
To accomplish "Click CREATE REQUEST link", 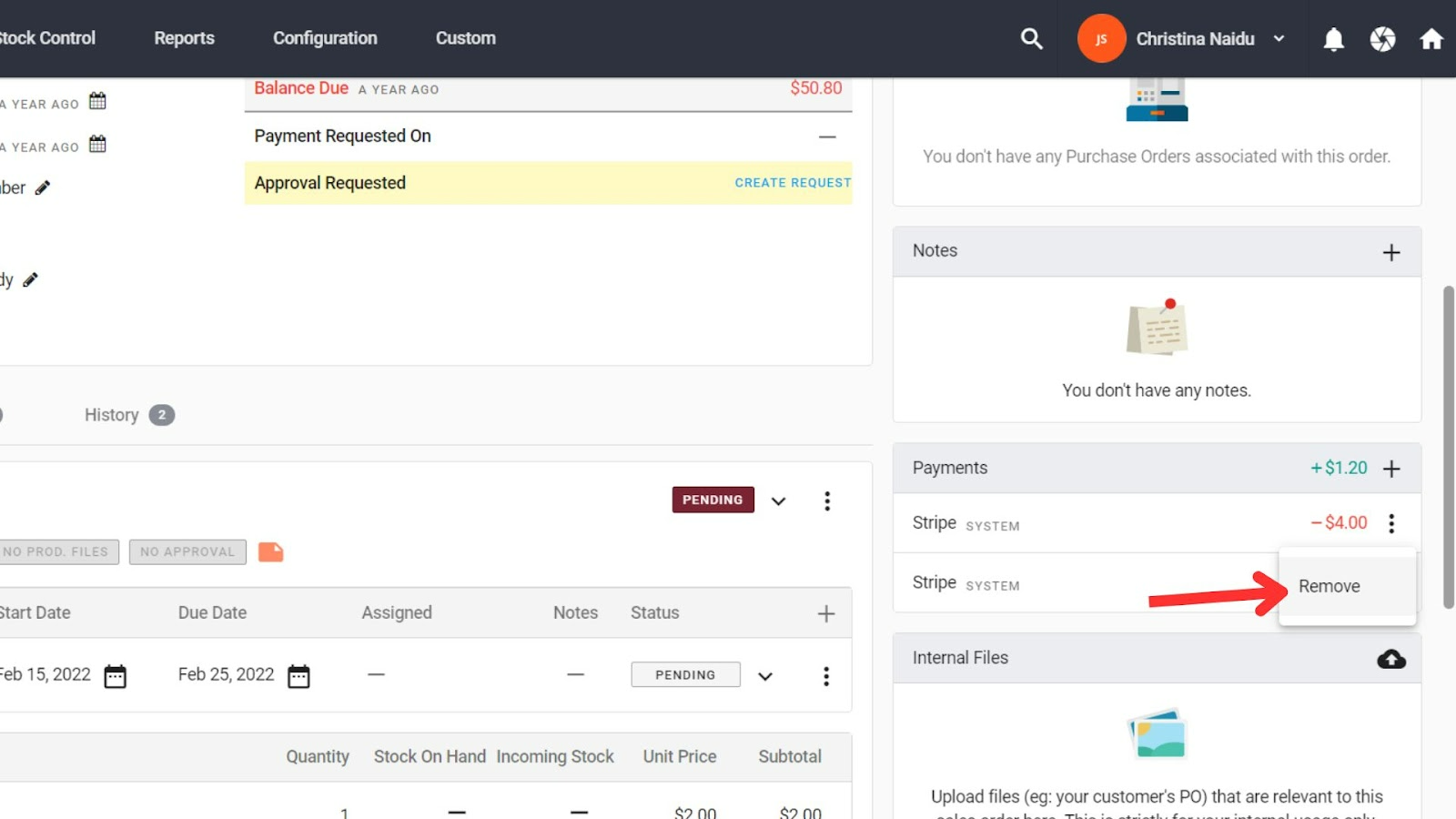I will coord(793,183).
